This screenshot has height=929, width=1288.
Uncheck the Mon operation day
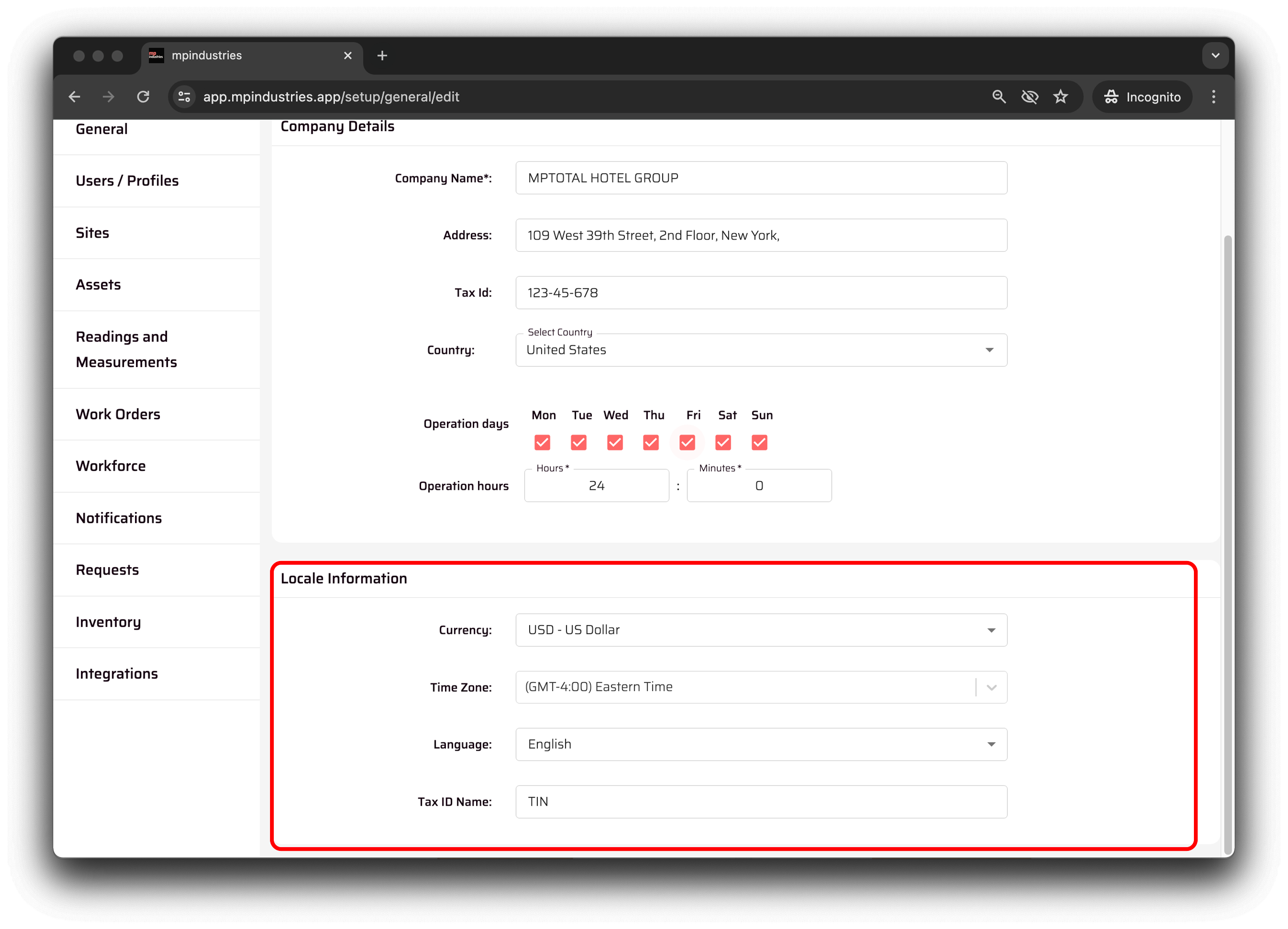tap(542, 442)
